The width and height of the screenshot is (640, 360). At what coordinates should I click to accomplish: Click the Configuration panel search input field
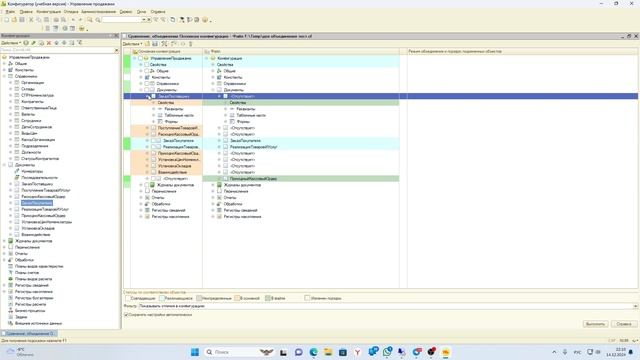point(57,50)
